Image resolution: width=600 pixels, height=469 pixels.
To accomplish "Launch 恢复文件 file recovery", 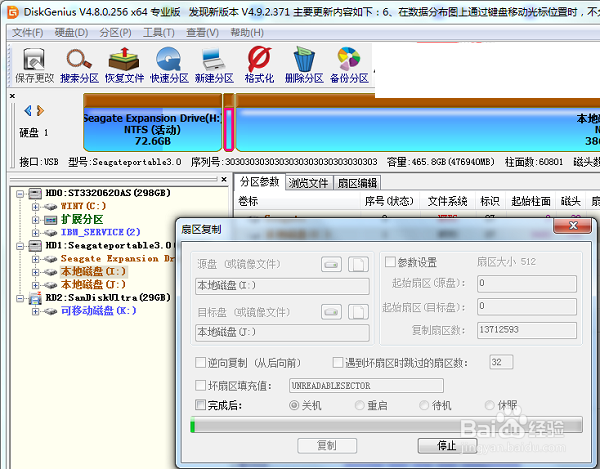I will click(x=124, y=65).
